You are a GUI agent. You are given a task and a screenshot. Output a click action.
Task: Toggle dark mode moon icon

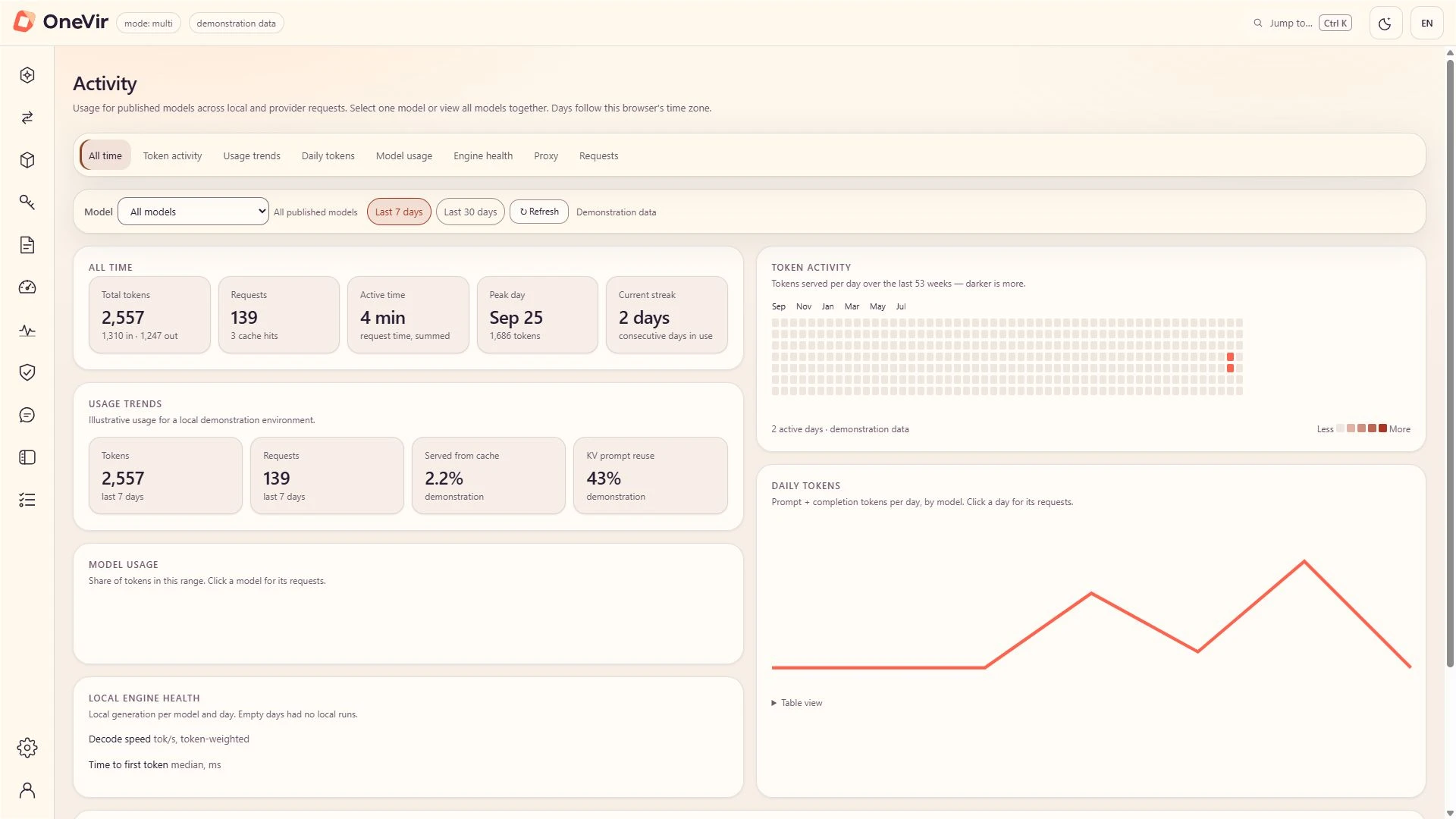click(x=1385, y=24)
